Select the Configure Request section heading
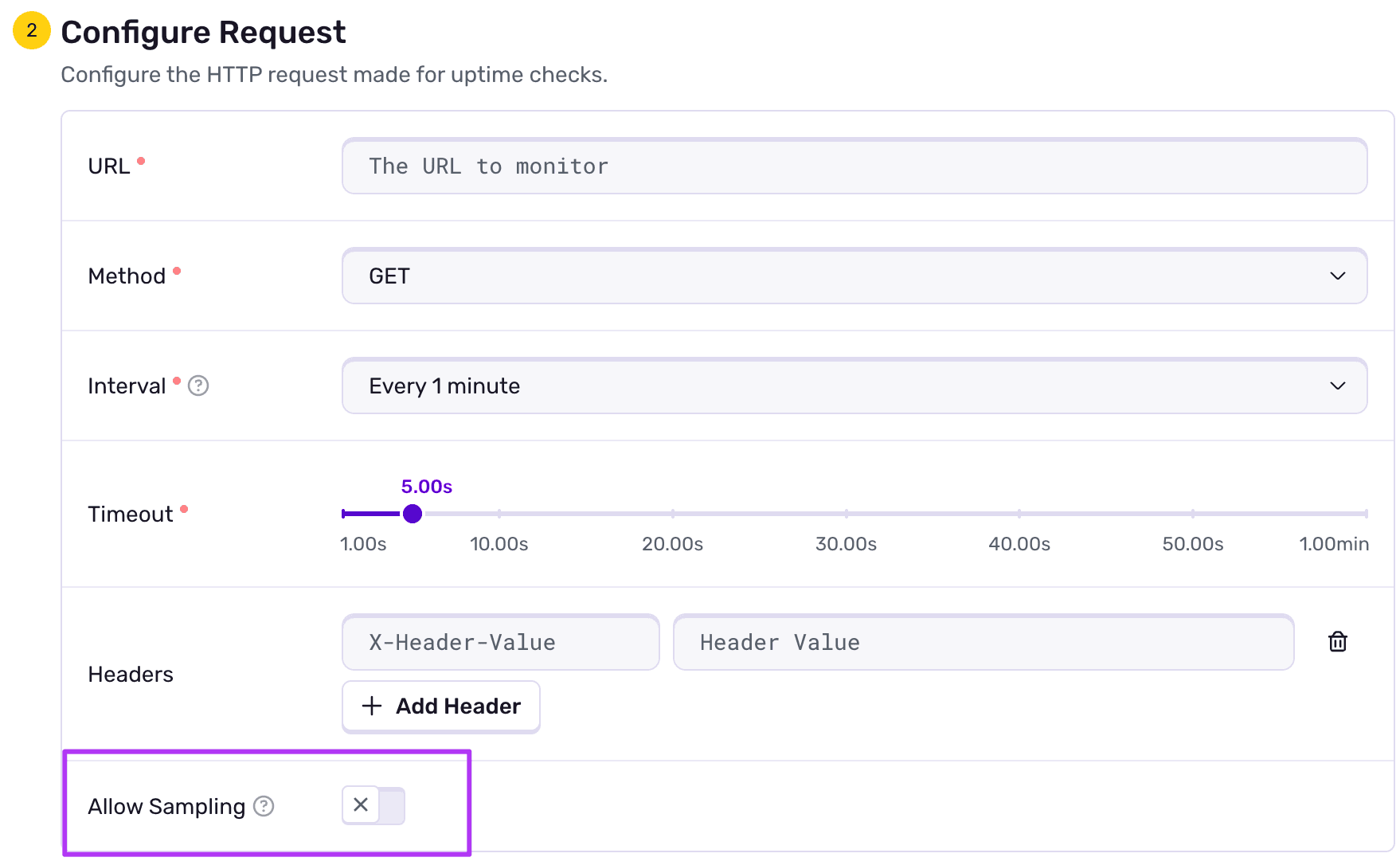The height and width of the screenshot is (865, 1400). pos(203,32)
